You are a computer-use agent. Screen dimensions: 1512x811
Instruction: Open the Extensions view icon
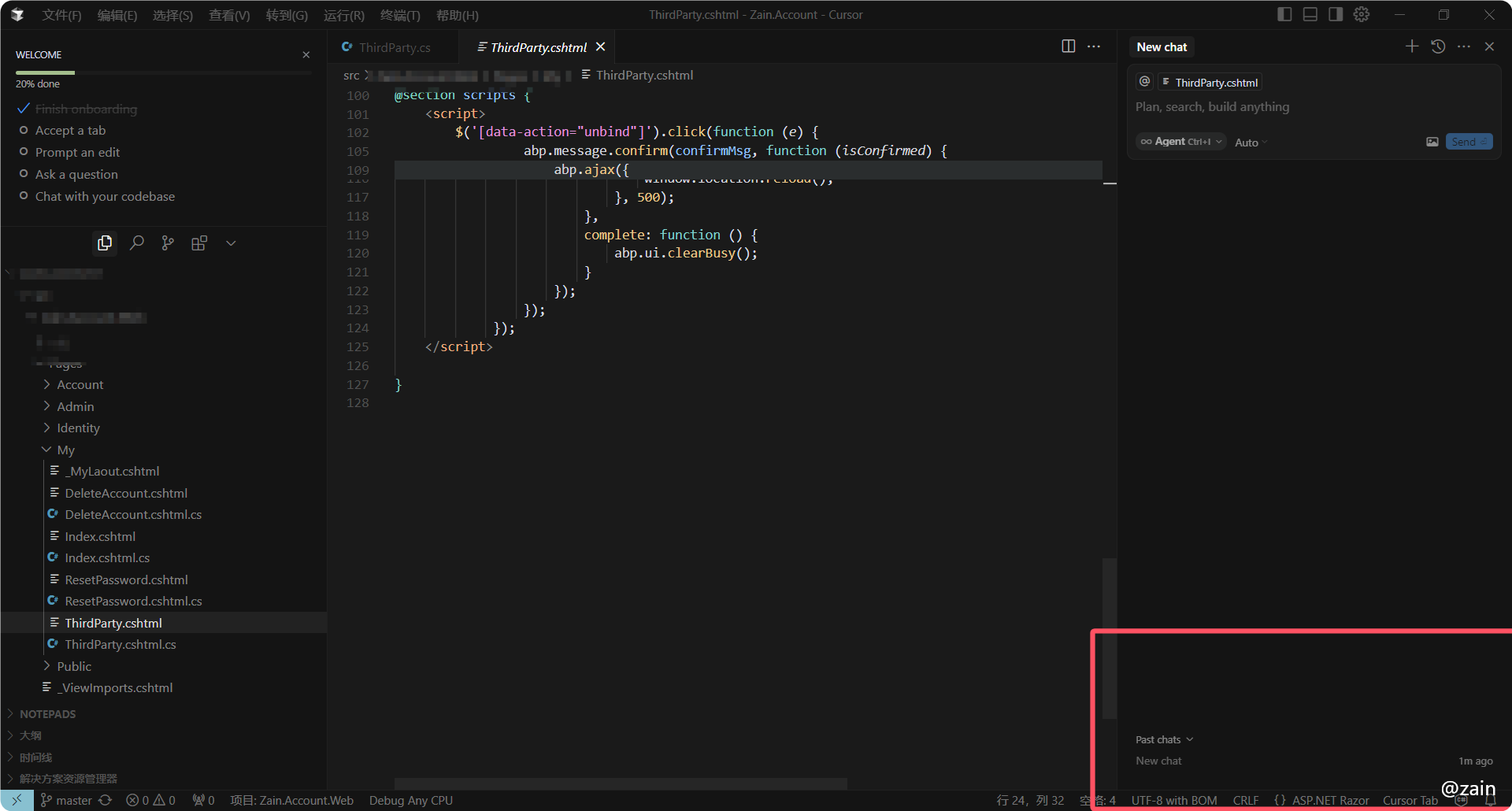(199, 243)
